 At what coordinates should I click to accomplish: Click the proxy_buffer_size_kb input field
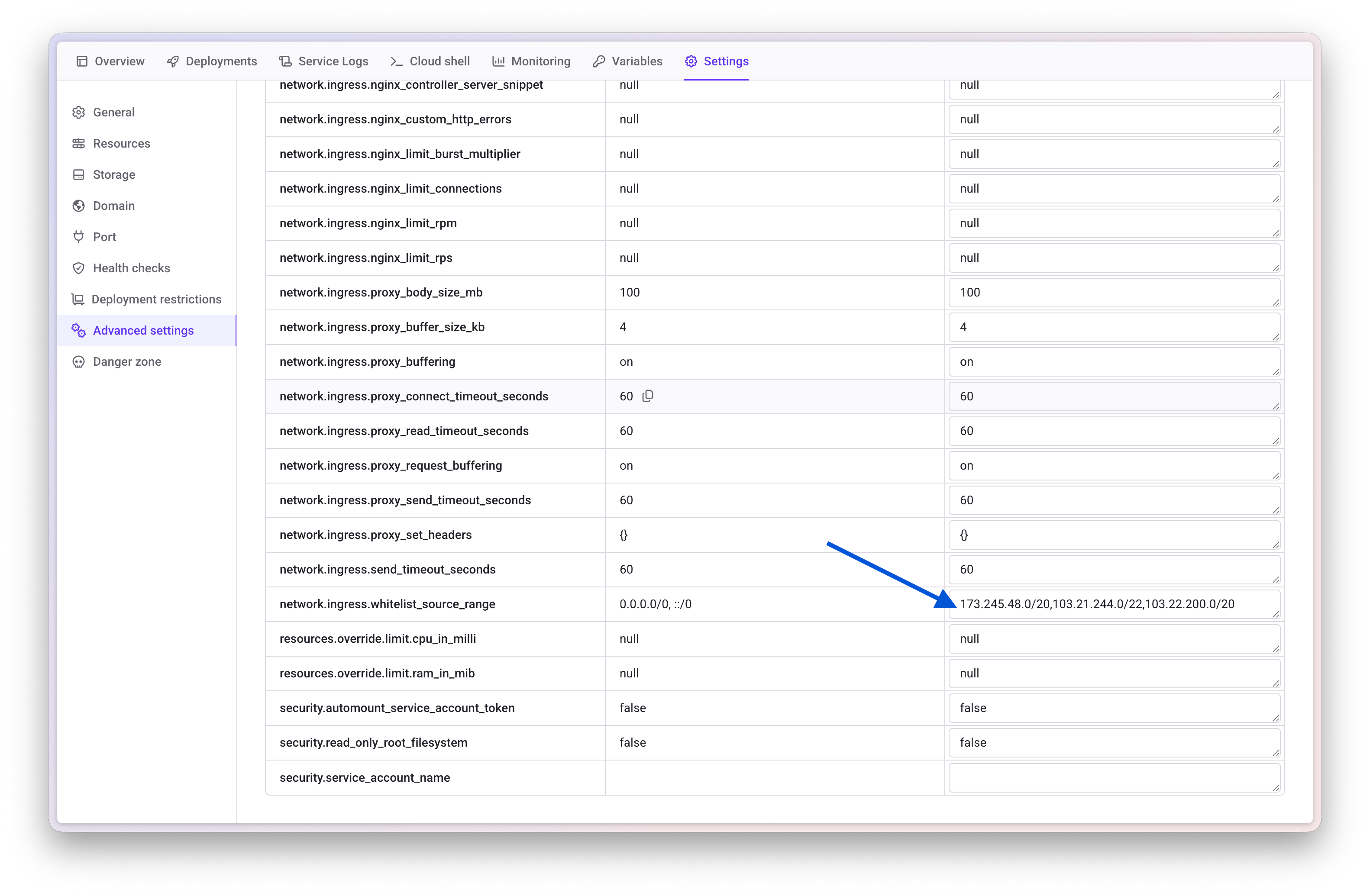click(x=1115, y=327)
